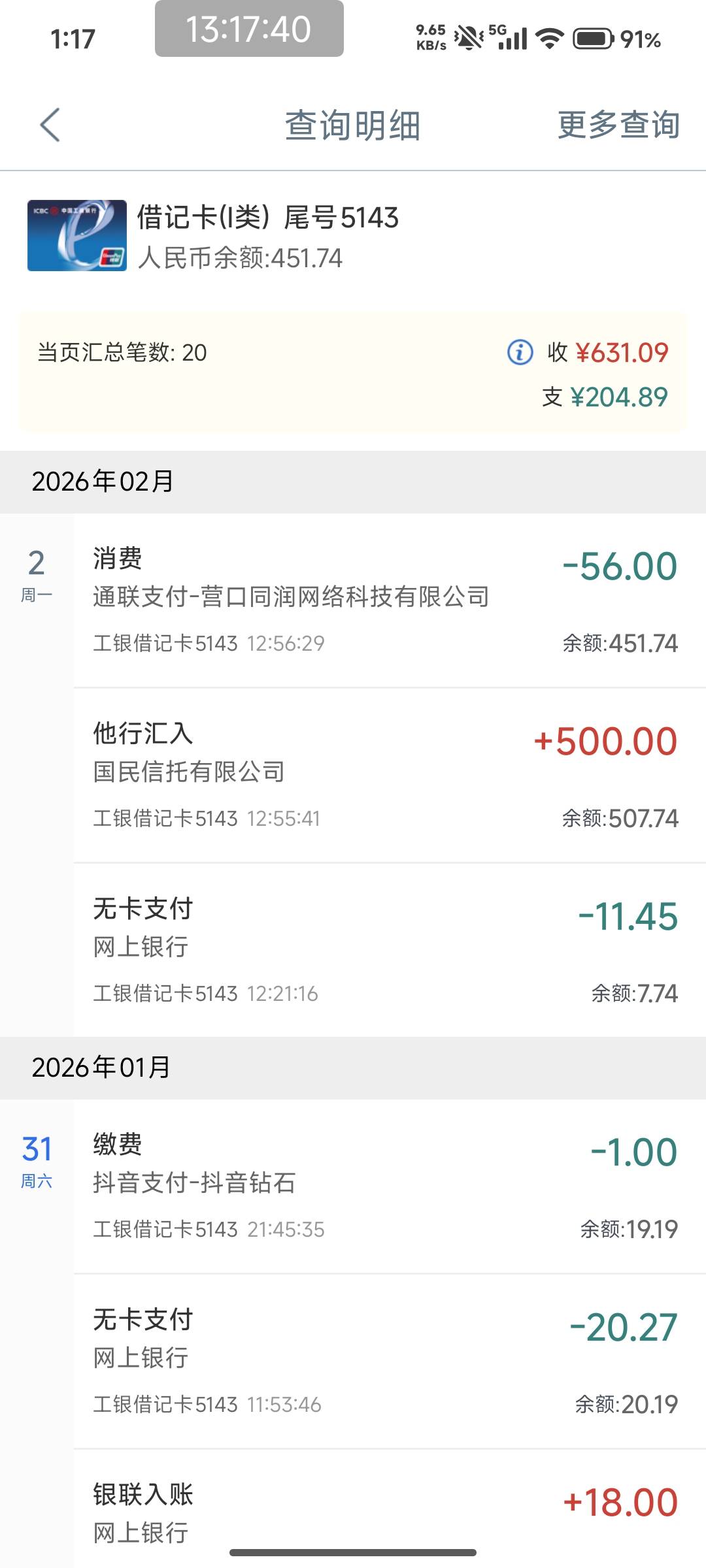Tap the 5G signal strength icon

(508, 39)
